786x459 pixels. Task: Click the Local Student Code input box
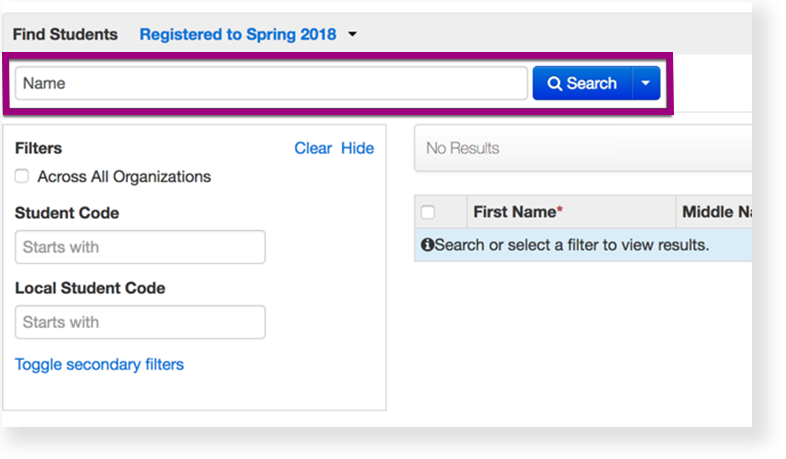140,322
